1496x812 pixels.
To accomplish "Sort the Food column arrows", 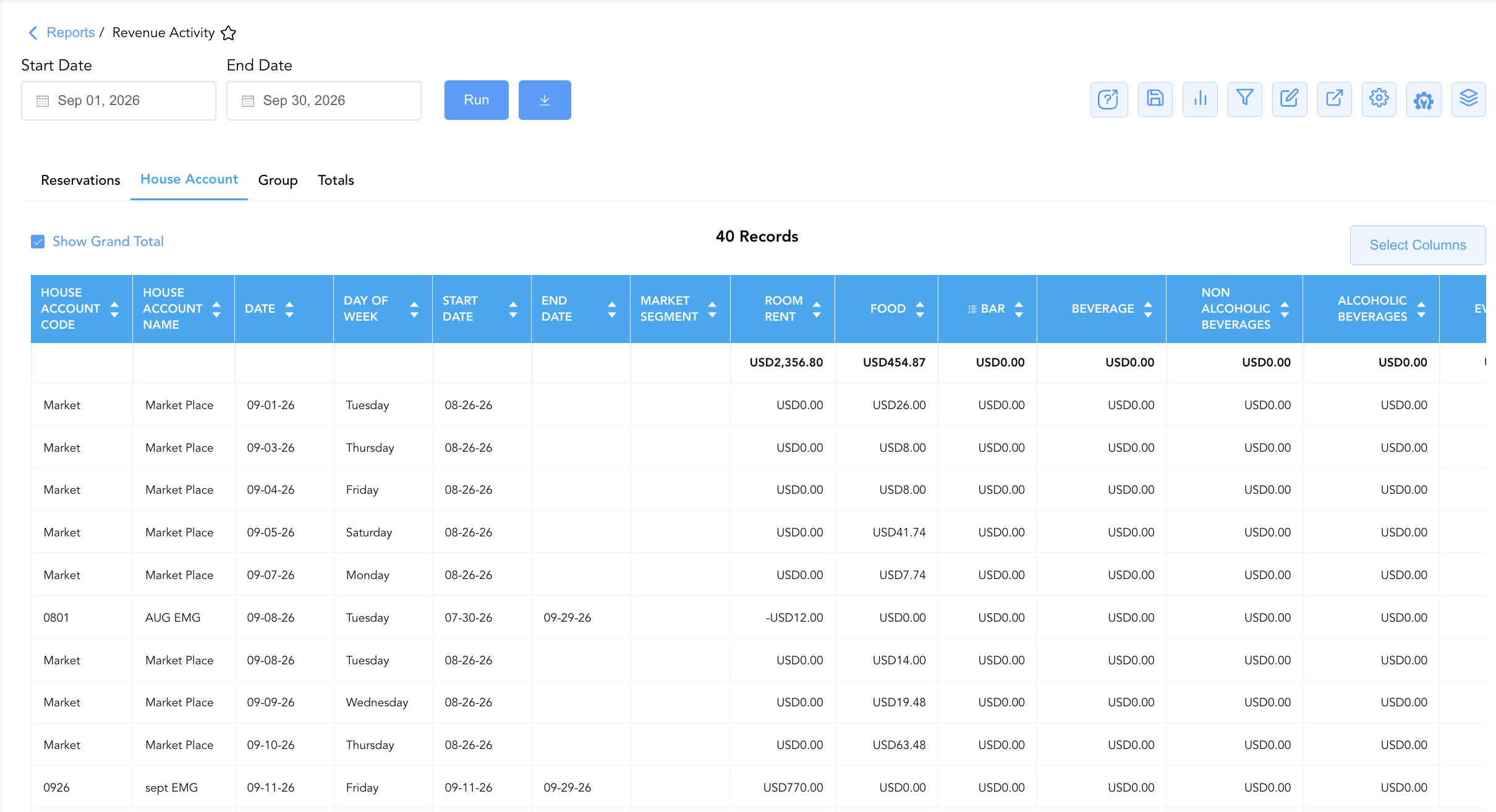I will [920, 309].
